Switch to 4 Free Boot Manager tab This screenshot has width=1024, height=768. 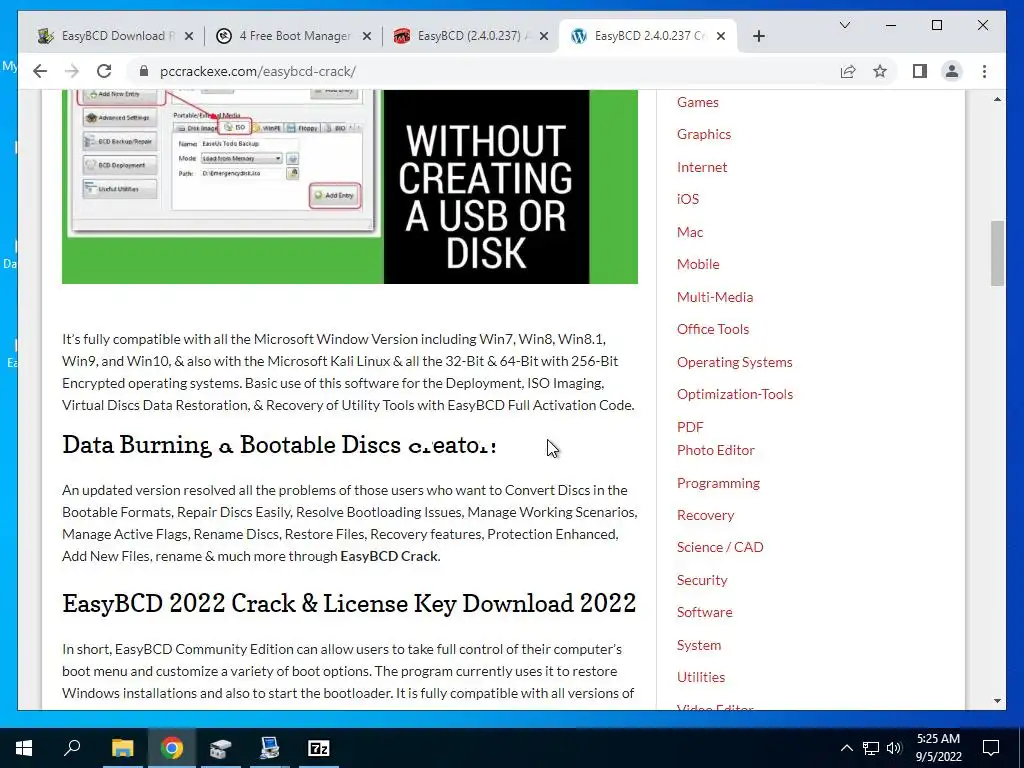click(x=294, y=36)
